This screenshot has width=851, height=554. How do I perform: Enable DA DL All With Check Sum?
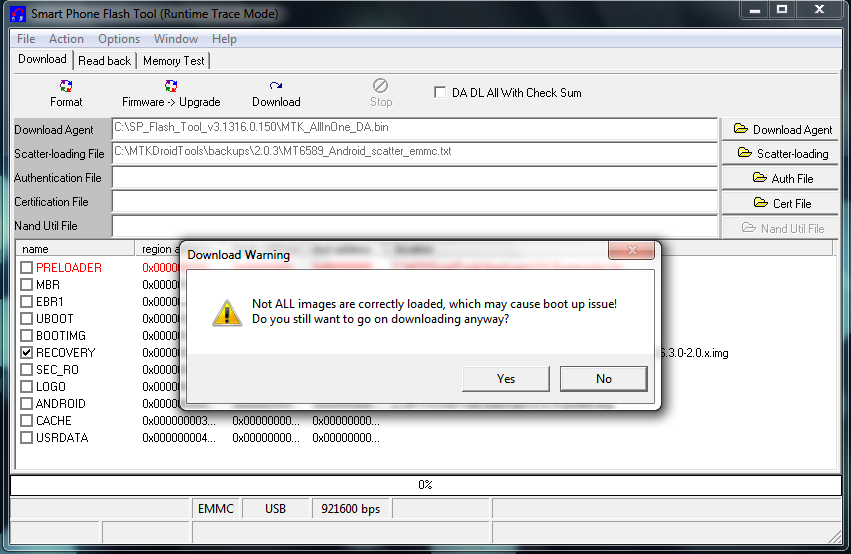coord(440,93)
